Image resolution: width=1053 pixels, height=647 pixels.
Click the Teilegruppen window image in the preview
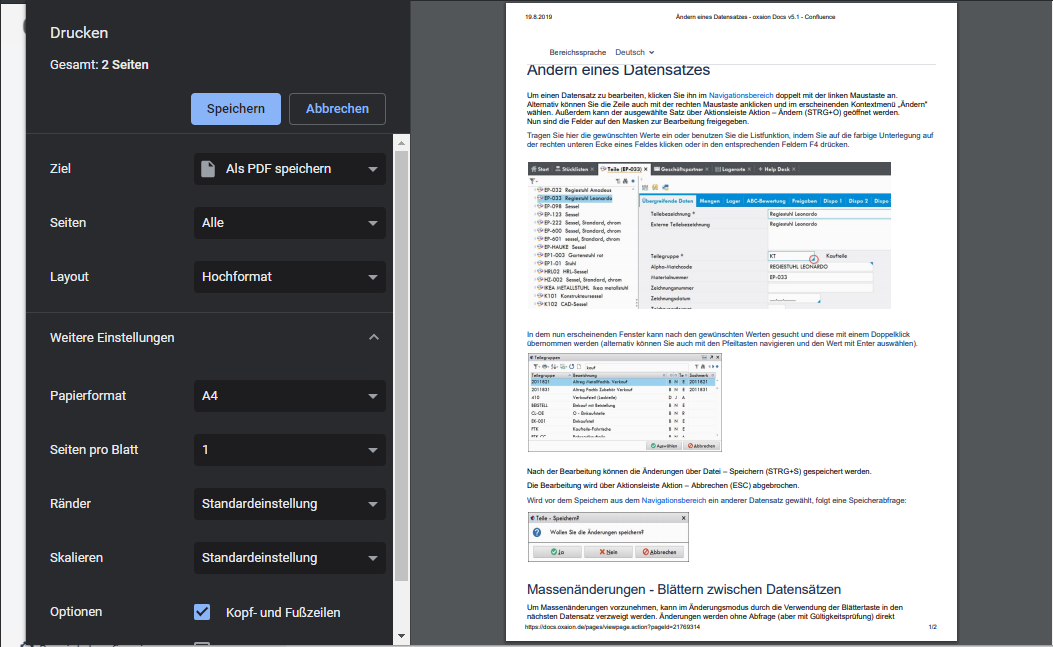(624, 402)
